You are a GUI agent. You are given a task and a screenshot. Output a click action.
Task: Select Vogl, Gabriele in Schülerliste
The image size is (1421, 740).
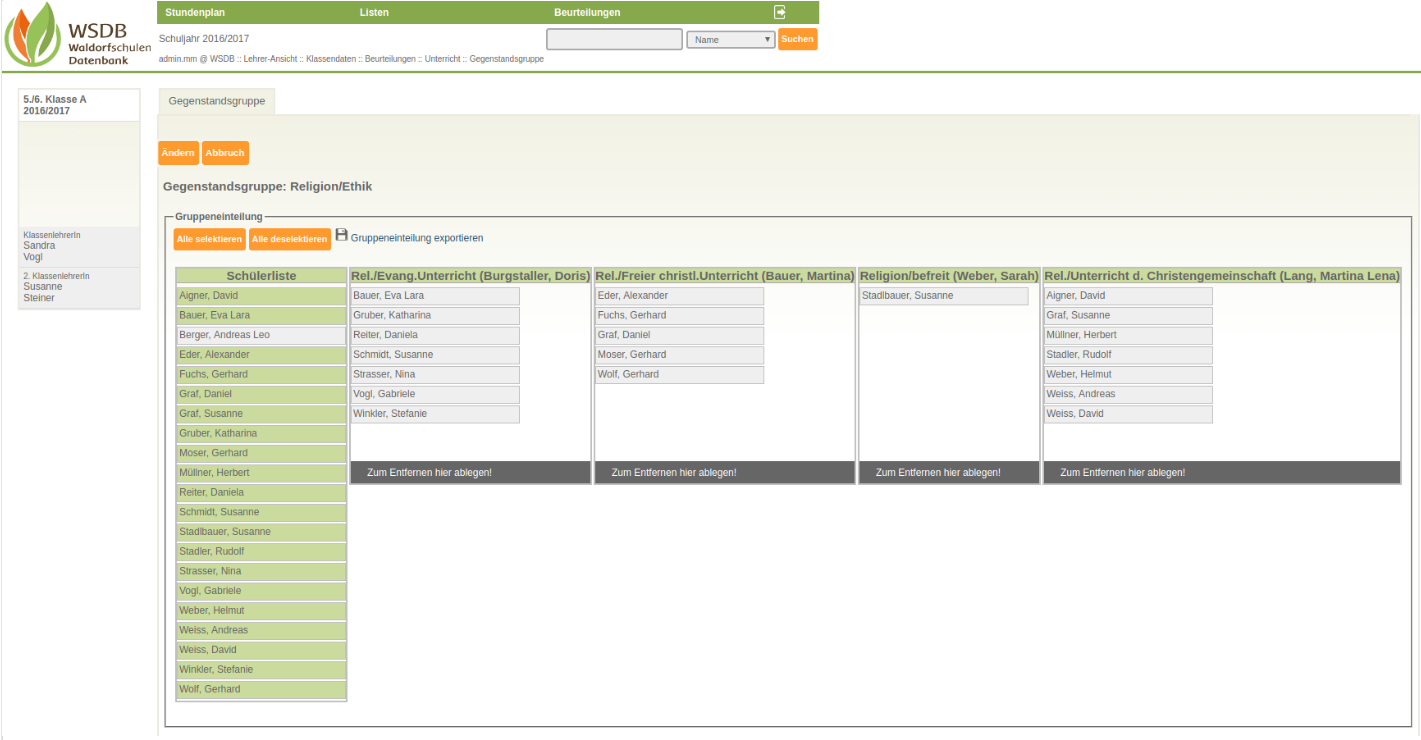click(261, 591)
